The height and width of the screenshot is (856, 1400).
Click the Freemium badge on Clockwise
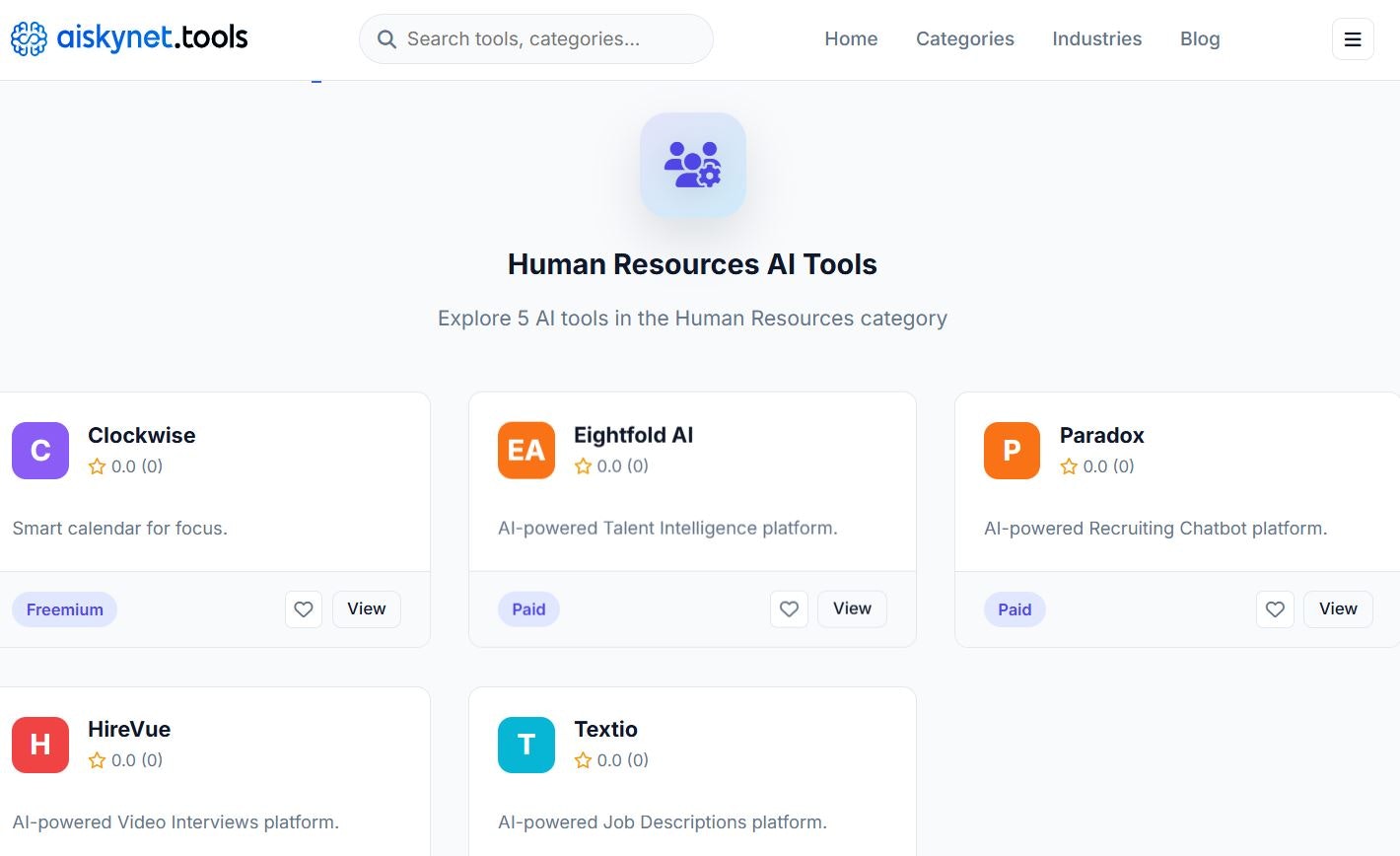[x=65, y=609]
